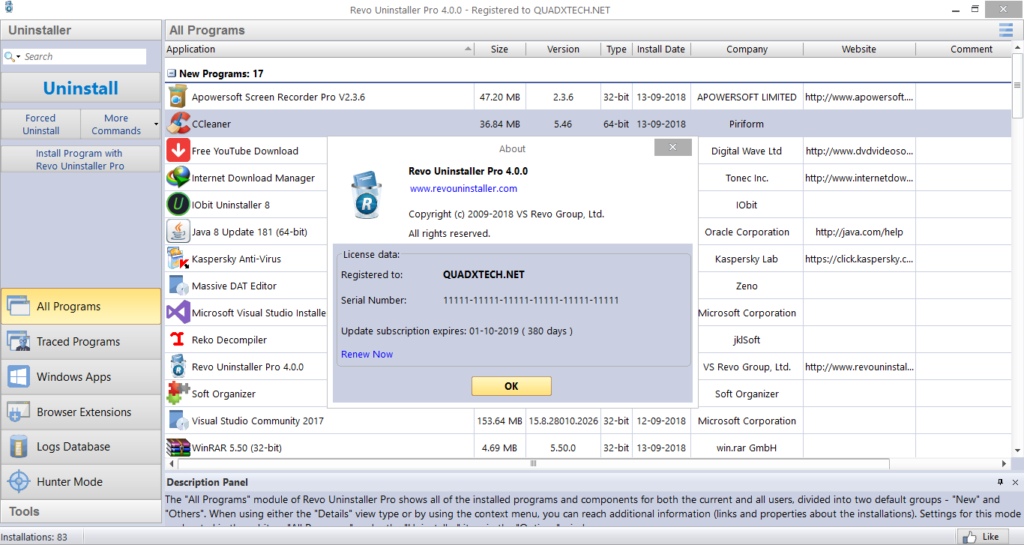Click the Uninstall button
This screenshot has height=545, width=1024.
(x=81, y=88)
